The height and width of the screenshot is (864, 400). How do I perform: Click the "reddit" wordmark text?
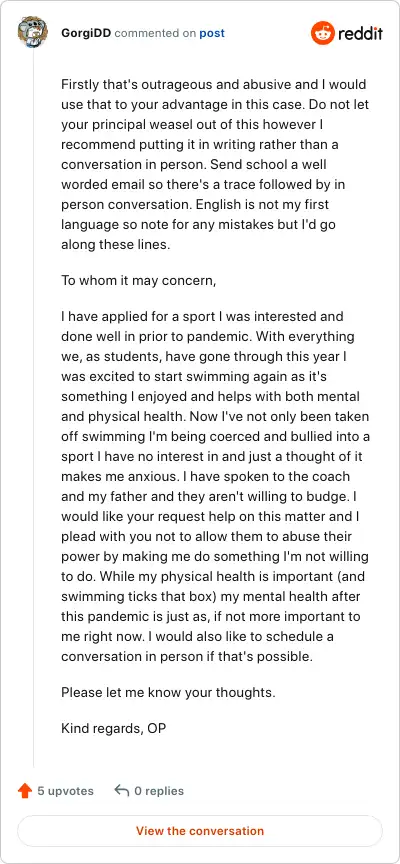tap(360, 34)
